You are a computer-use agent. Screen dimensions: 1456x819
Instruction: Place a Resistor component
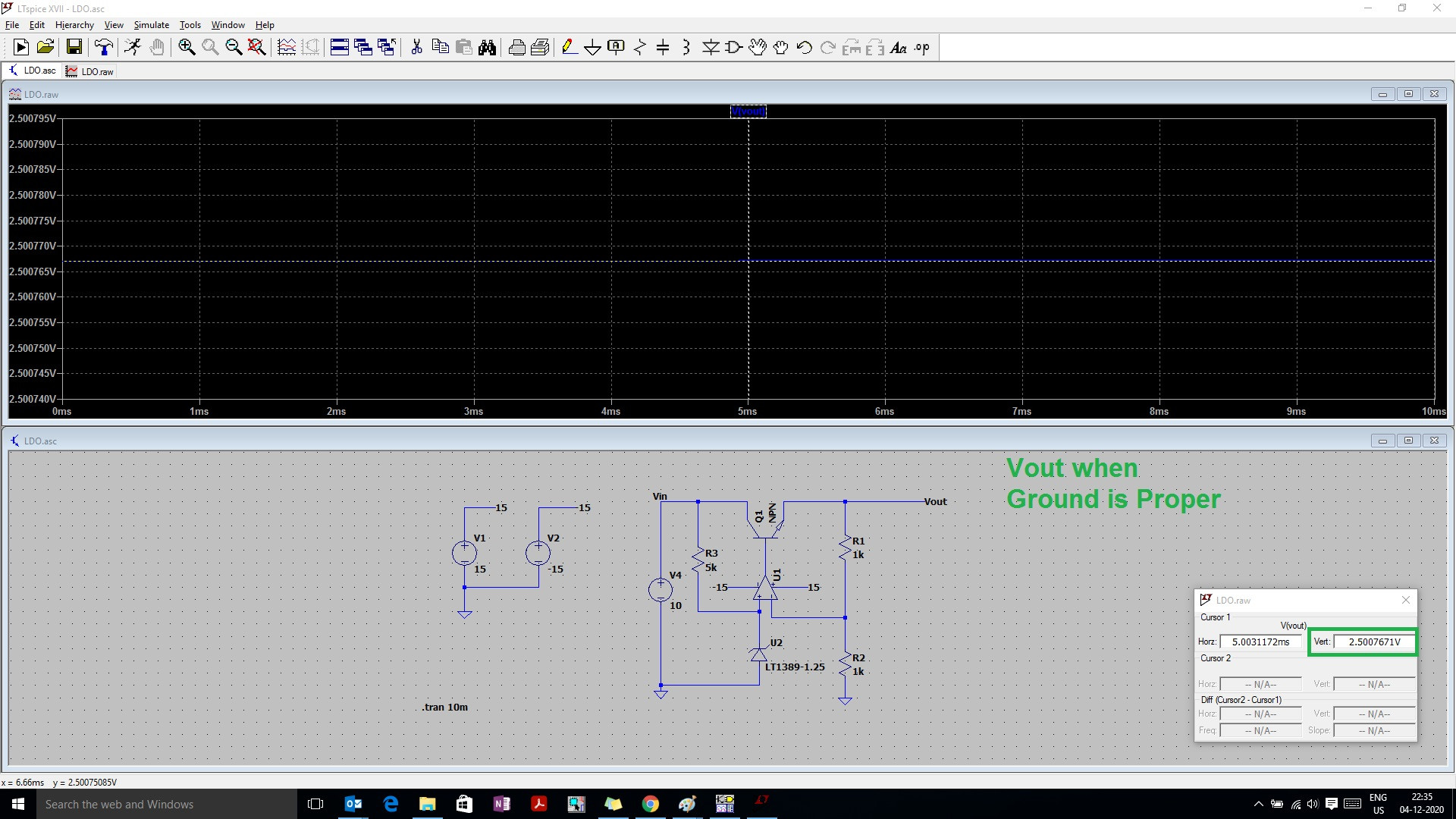(x=640, y=48)
